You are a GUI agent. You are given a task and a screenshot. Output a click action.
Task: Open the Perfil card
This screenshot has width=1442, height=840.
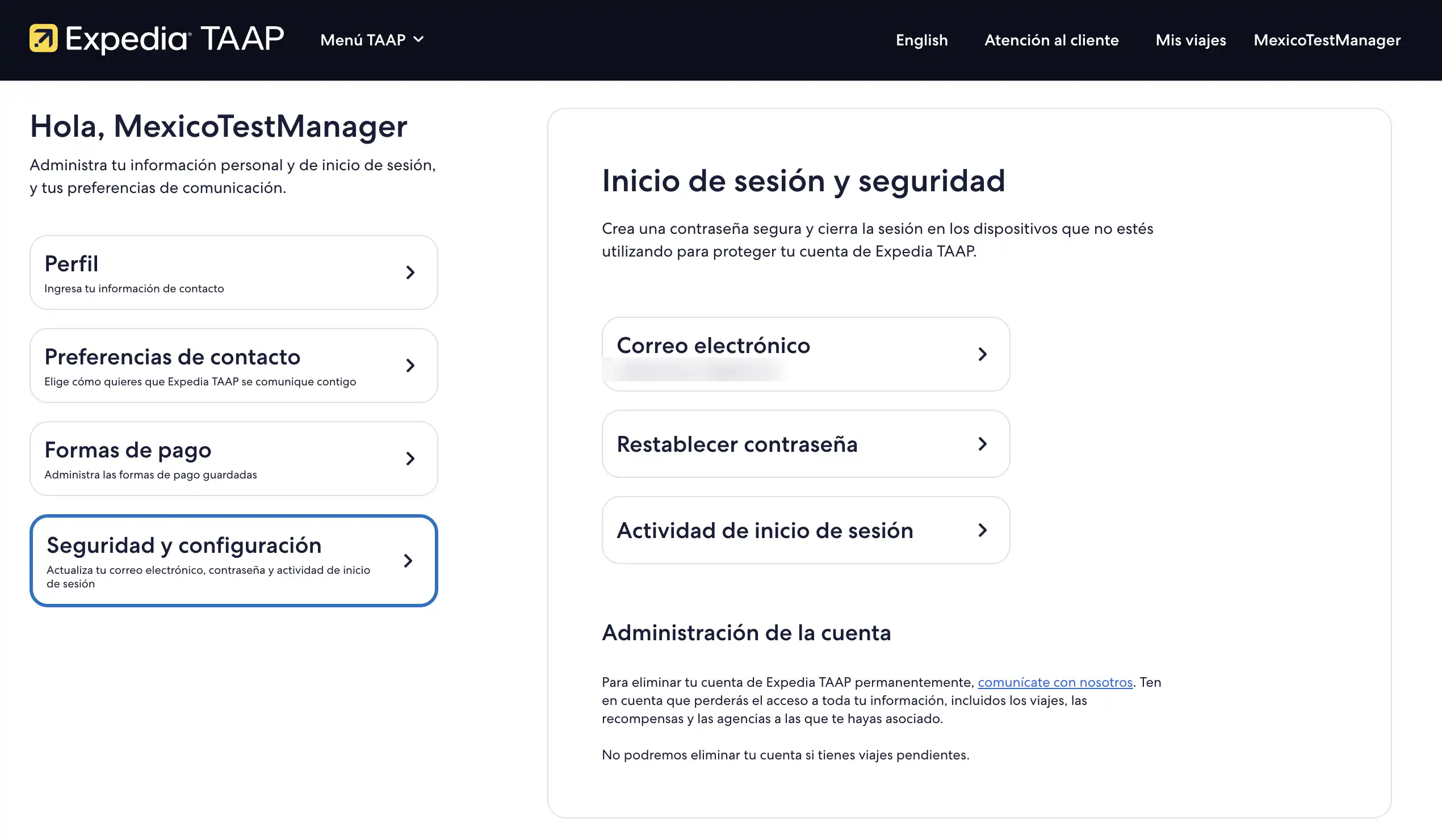point(233,272)
